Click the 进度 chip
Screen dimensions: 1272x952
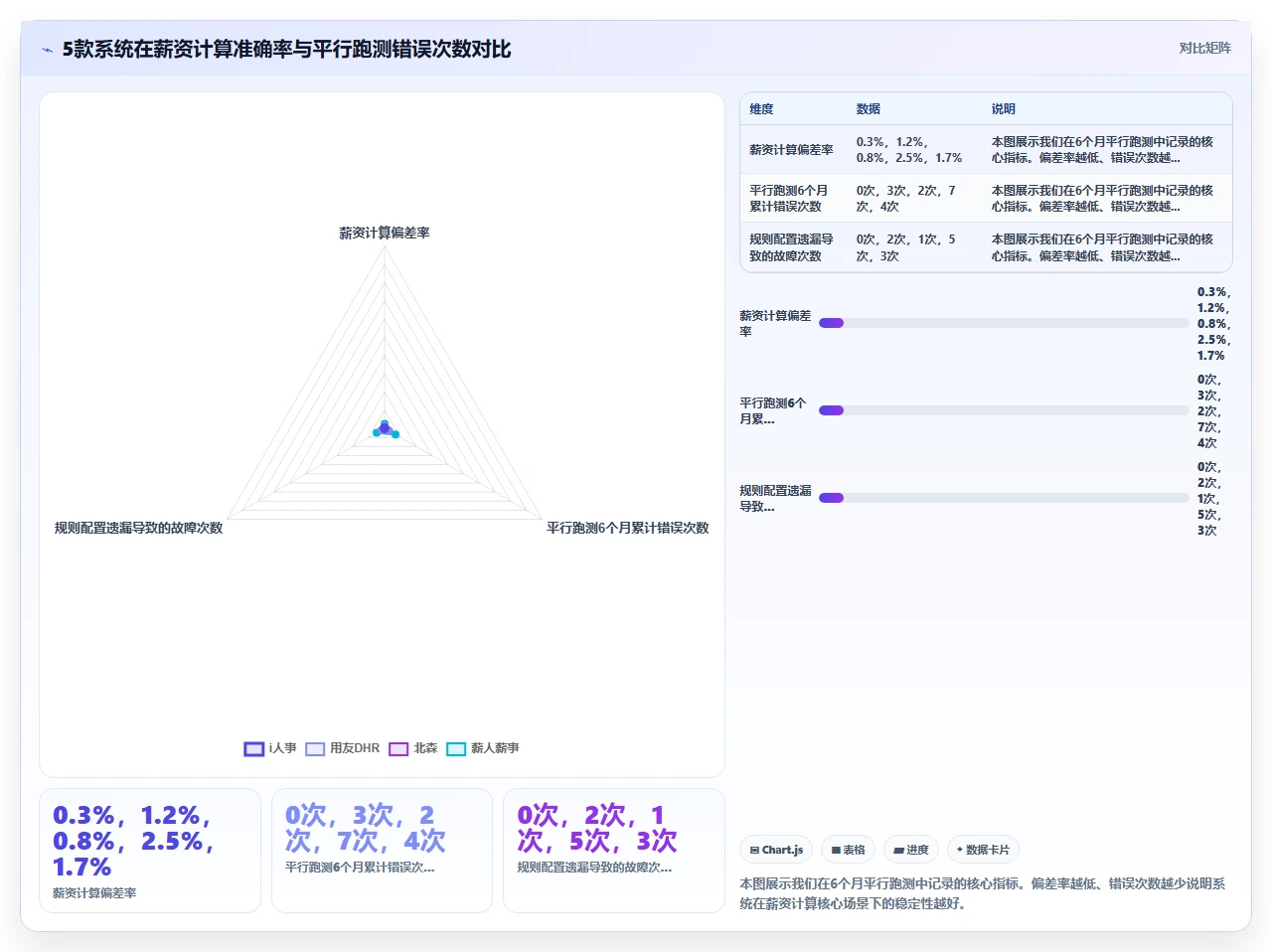pyautogui.click(x=910, y=850)
